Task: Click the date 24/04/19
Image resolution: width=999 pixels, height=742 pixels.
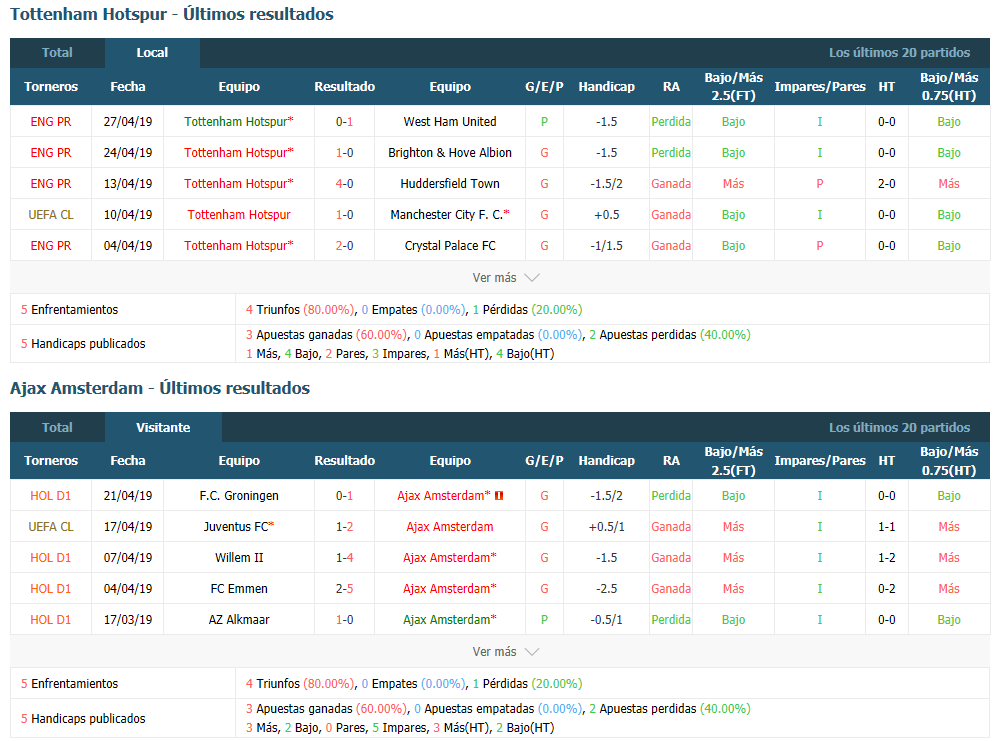Action: click(128, 153)
